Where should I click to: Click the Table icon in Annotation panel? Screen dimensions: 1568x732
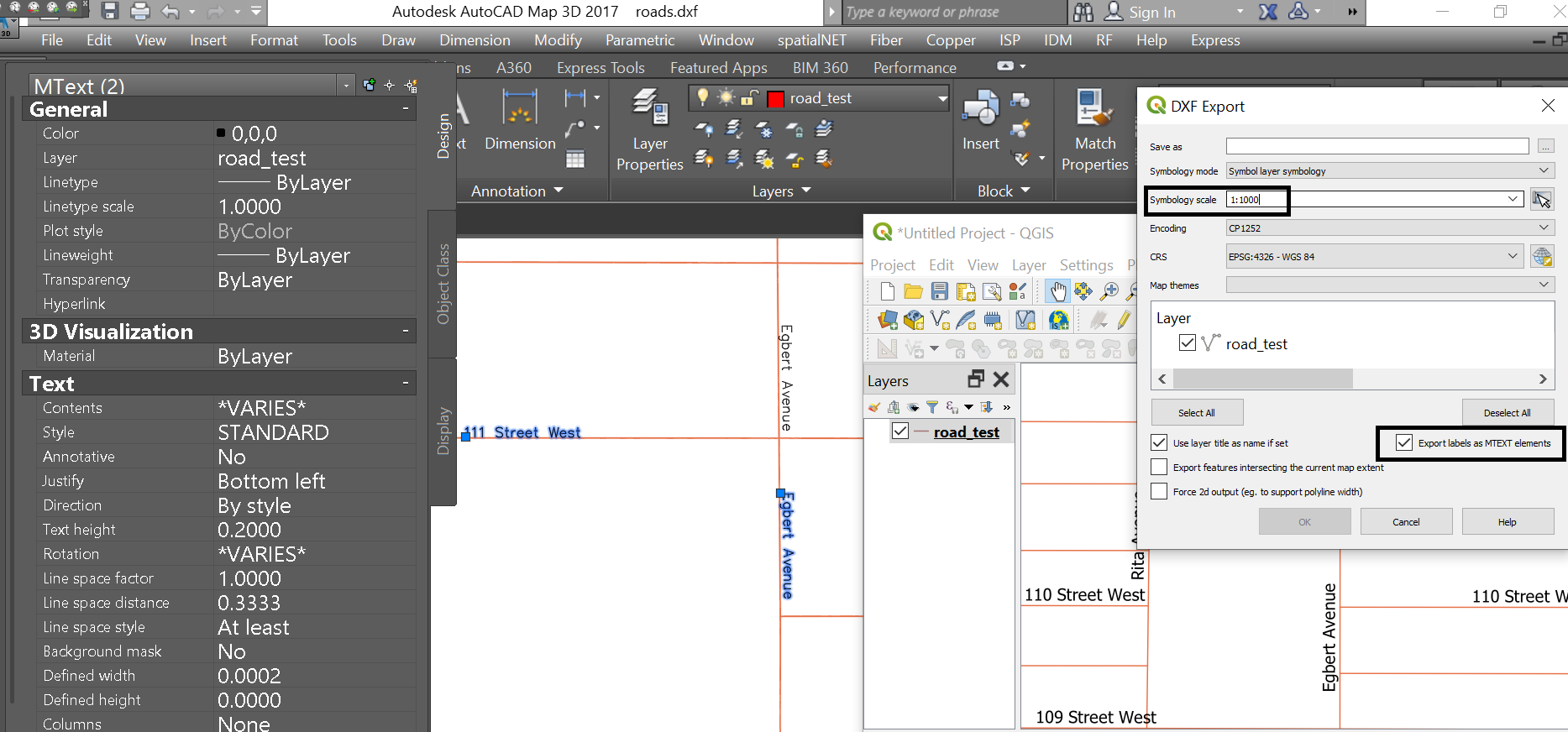pos(575,159)
